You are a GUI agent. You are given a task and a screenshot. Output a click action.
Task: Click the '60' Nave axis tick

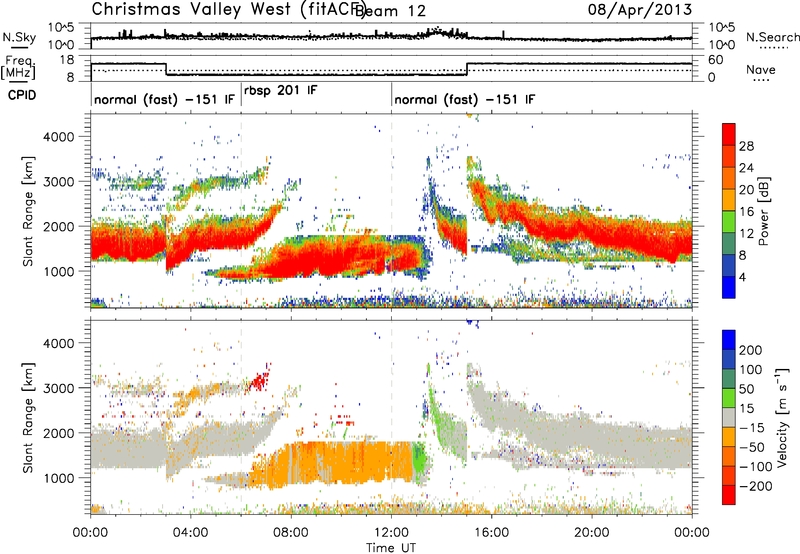point(716,60)
